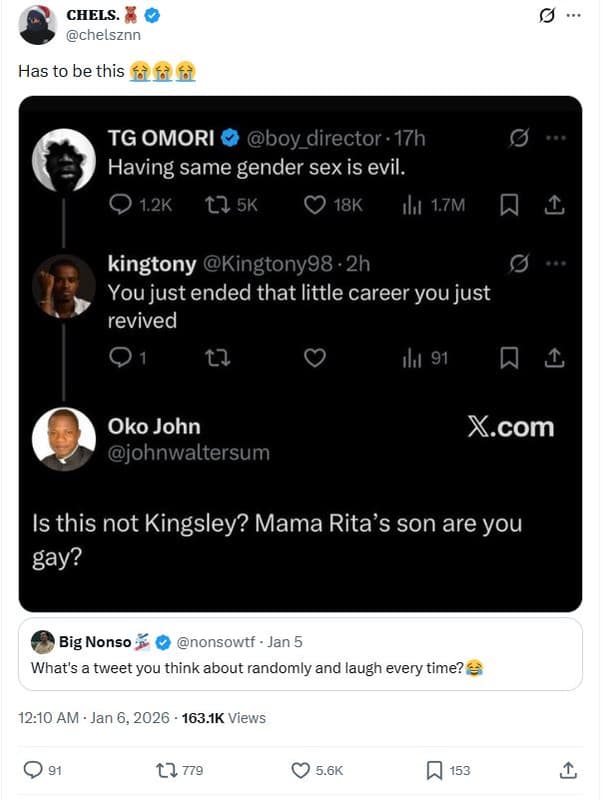
Task: Click Big Nonso's verified badge
Action: 161,642
